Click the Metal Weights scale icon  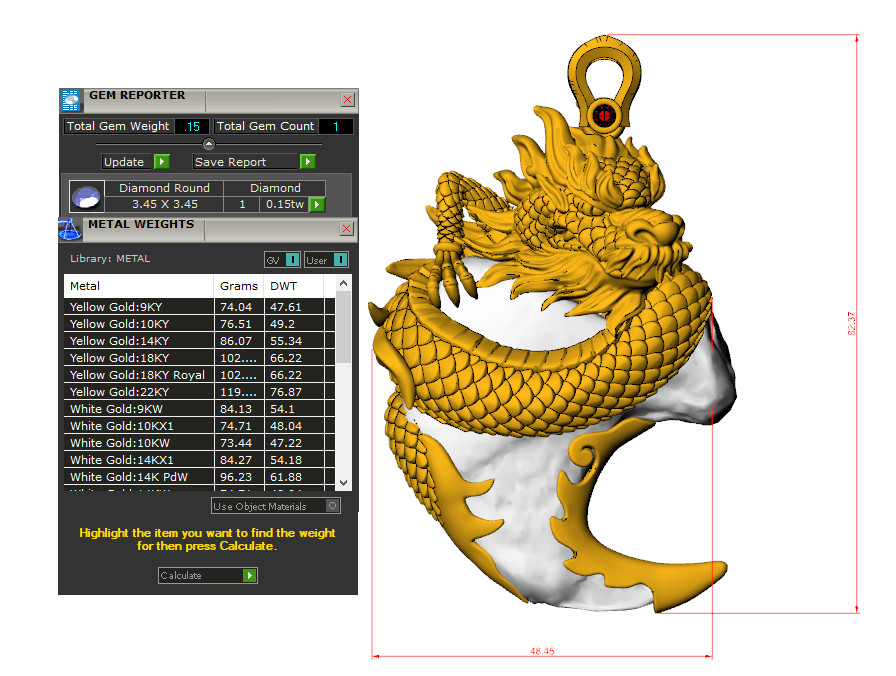(x=70, y=229)
